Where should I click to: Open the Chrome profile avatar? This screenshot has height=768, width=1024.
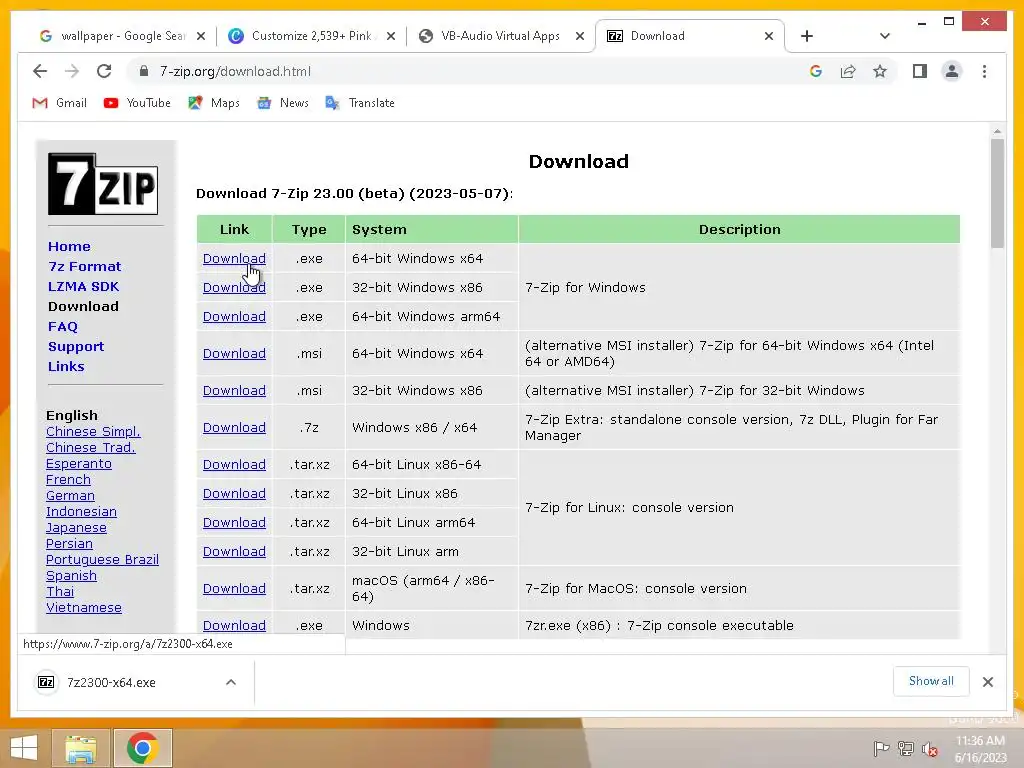(x=952, y=71)
